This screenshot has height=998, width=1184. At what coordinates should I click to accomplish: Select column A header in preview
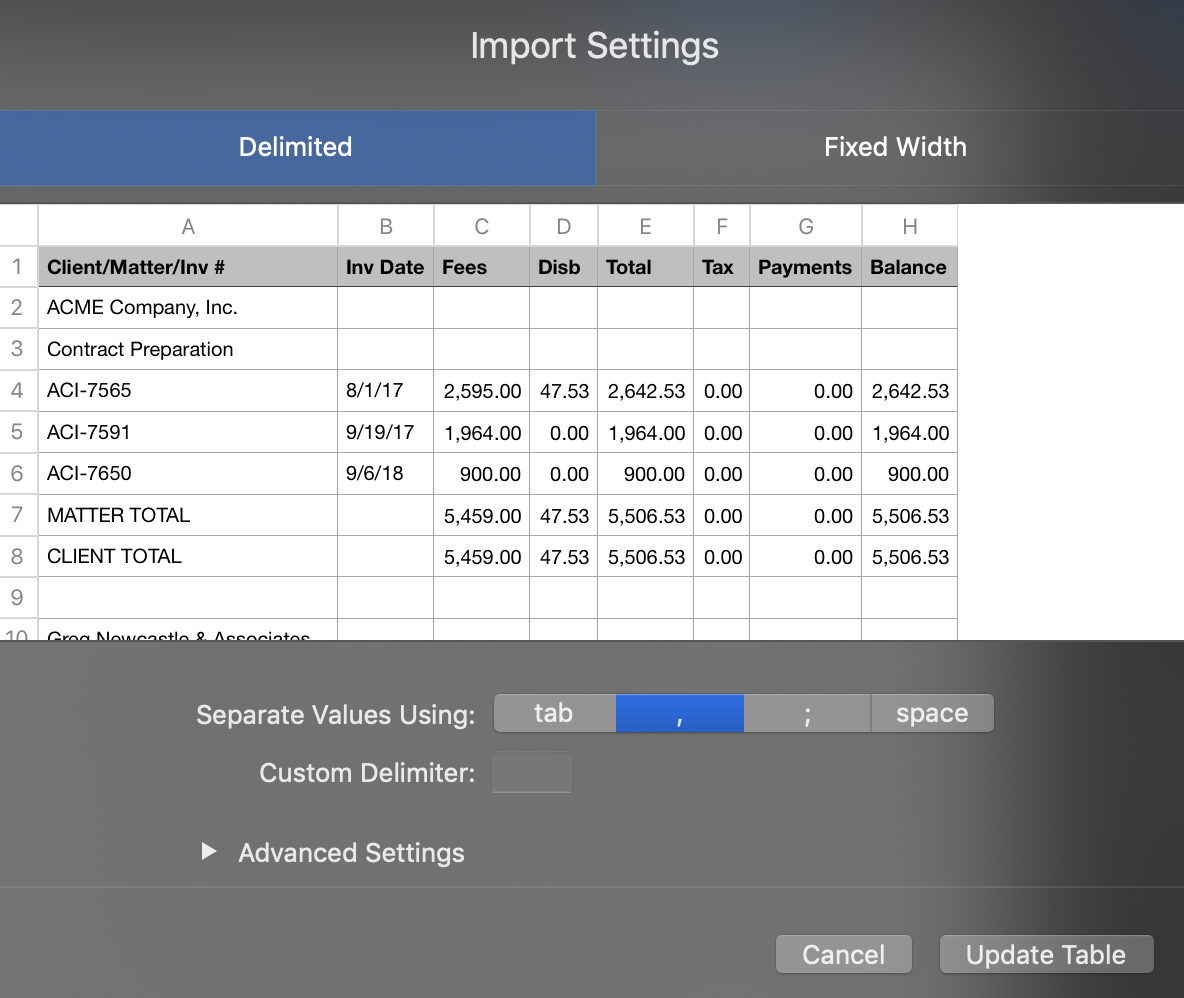[x=188, y=227]
